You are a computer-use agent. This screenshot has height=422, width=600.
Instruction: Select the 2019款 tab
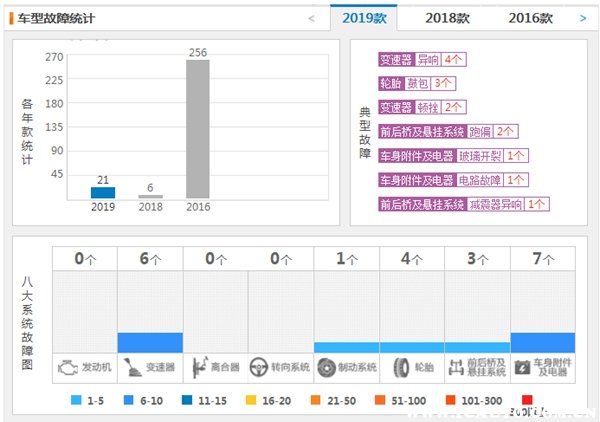(x=364, y=18)
